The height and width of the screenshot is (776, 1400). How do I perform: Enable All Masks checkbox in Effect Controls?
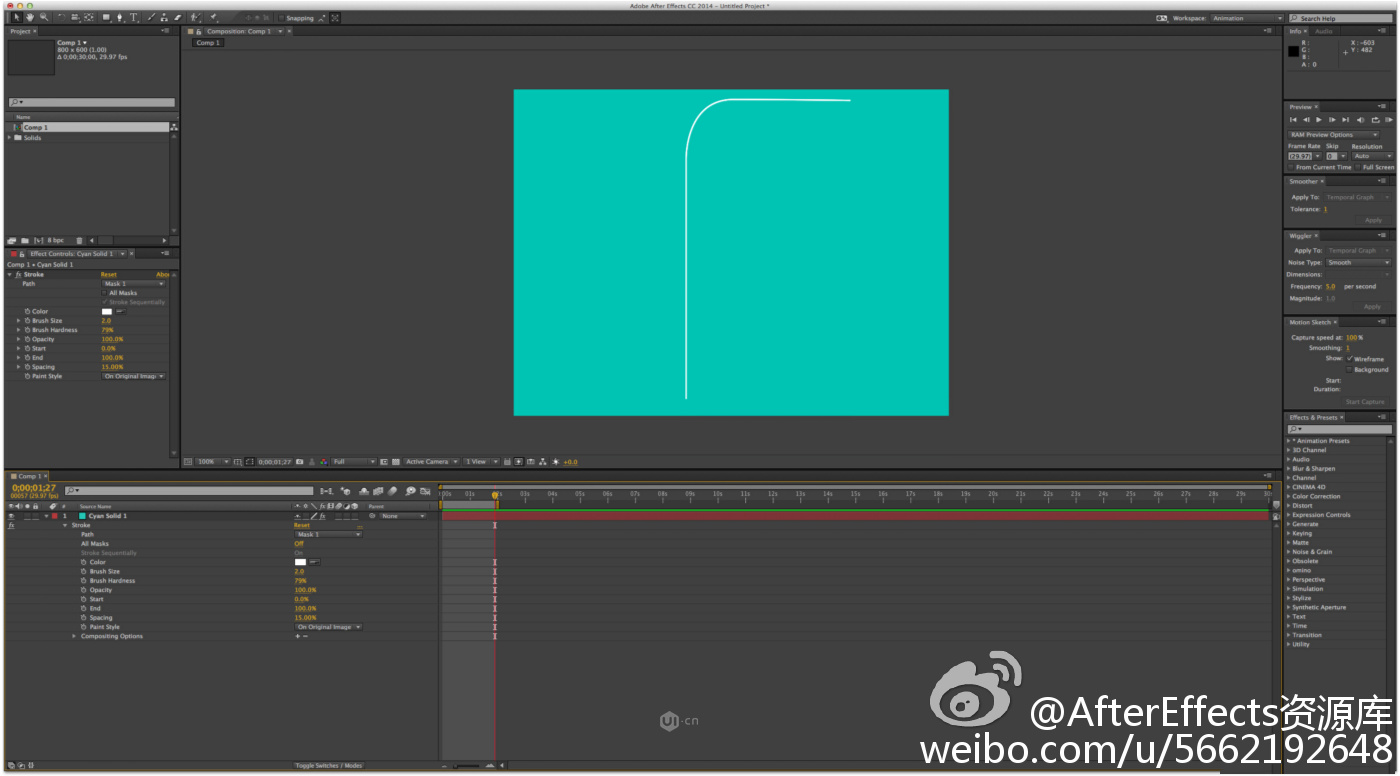104,293
